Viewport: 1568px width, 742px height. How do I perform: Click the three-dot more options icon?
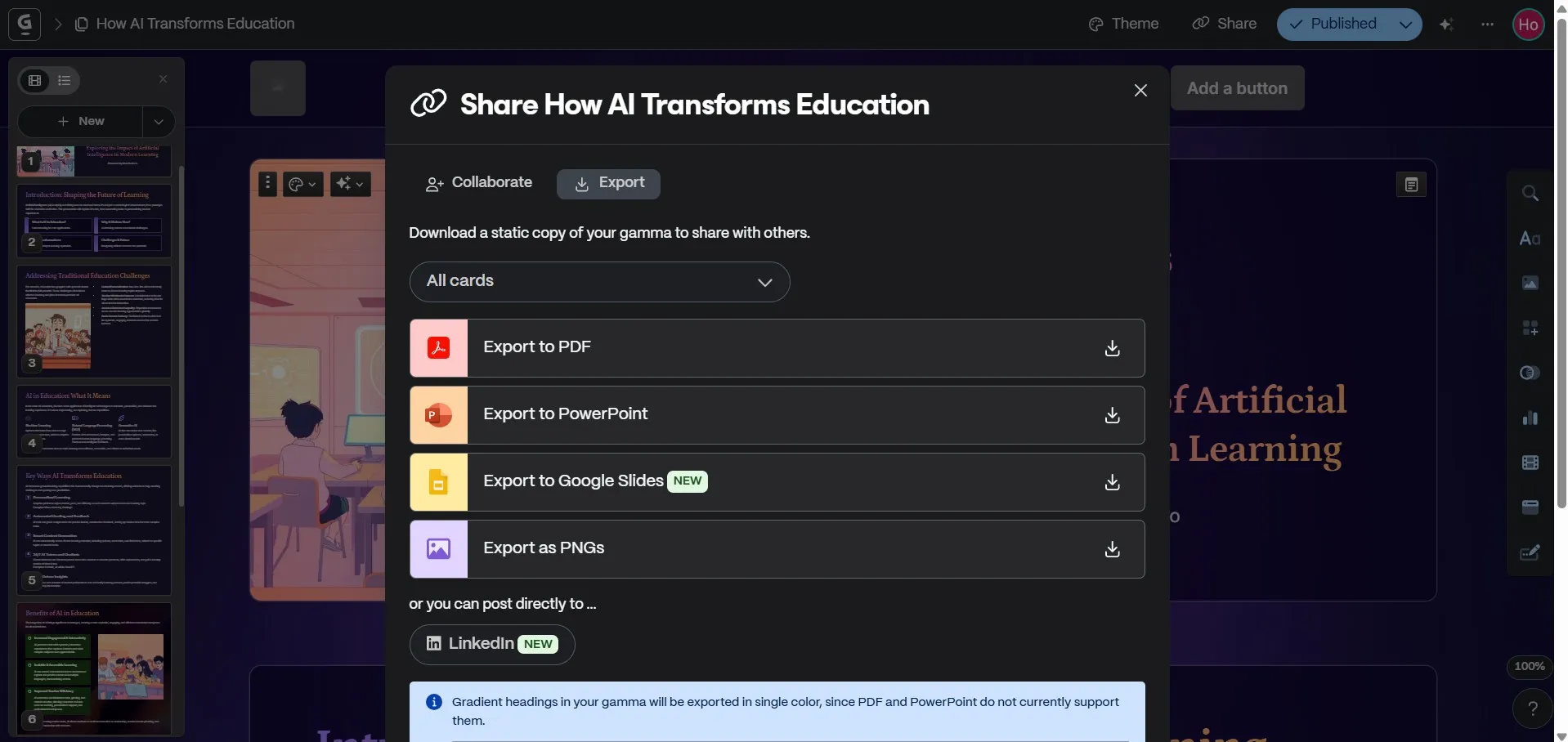tap(1487, 25)
